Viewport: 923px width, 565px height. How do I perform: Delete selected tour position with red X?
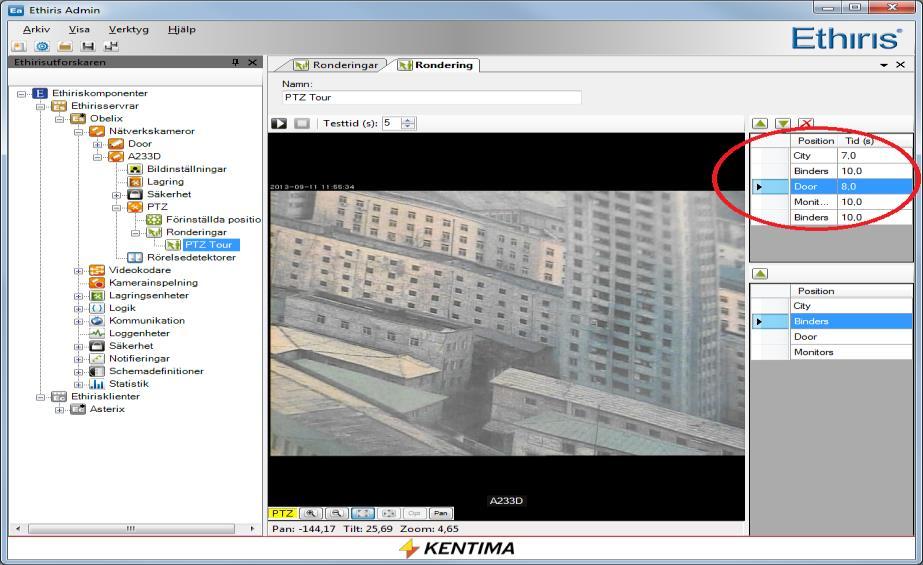[x=806, y=124]
